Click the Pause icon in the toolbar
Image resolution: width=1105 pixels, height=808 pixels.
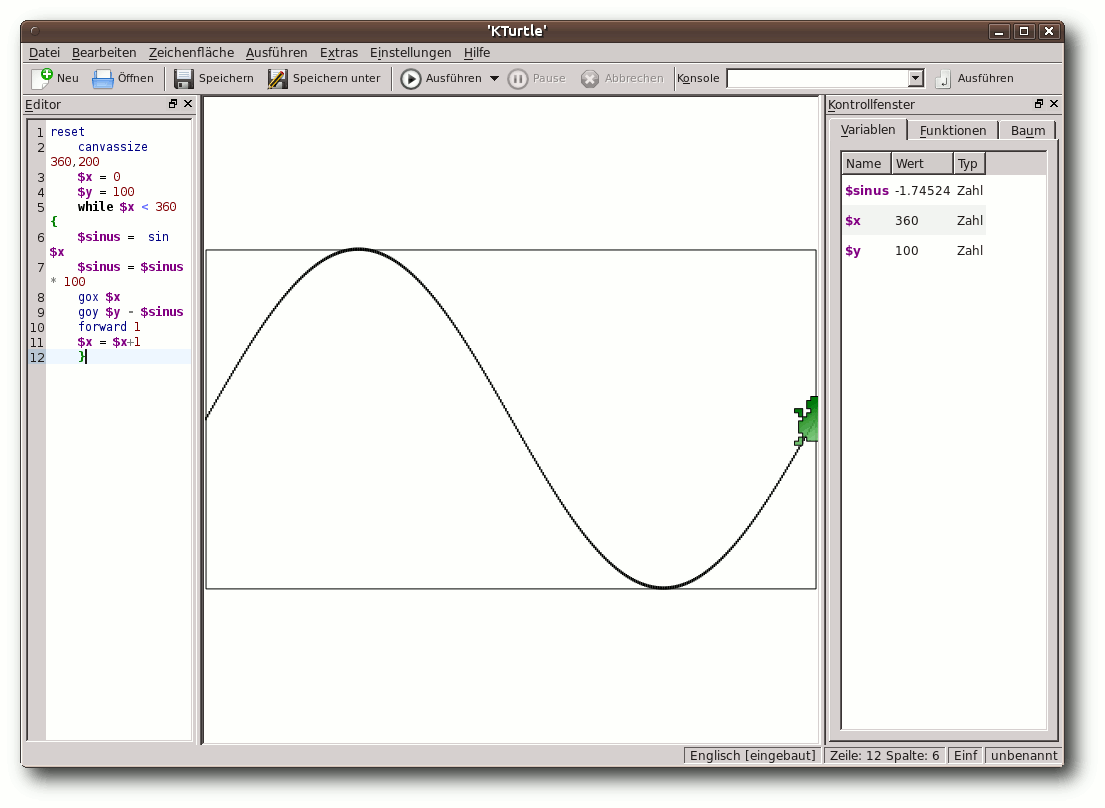coord(518,79)
